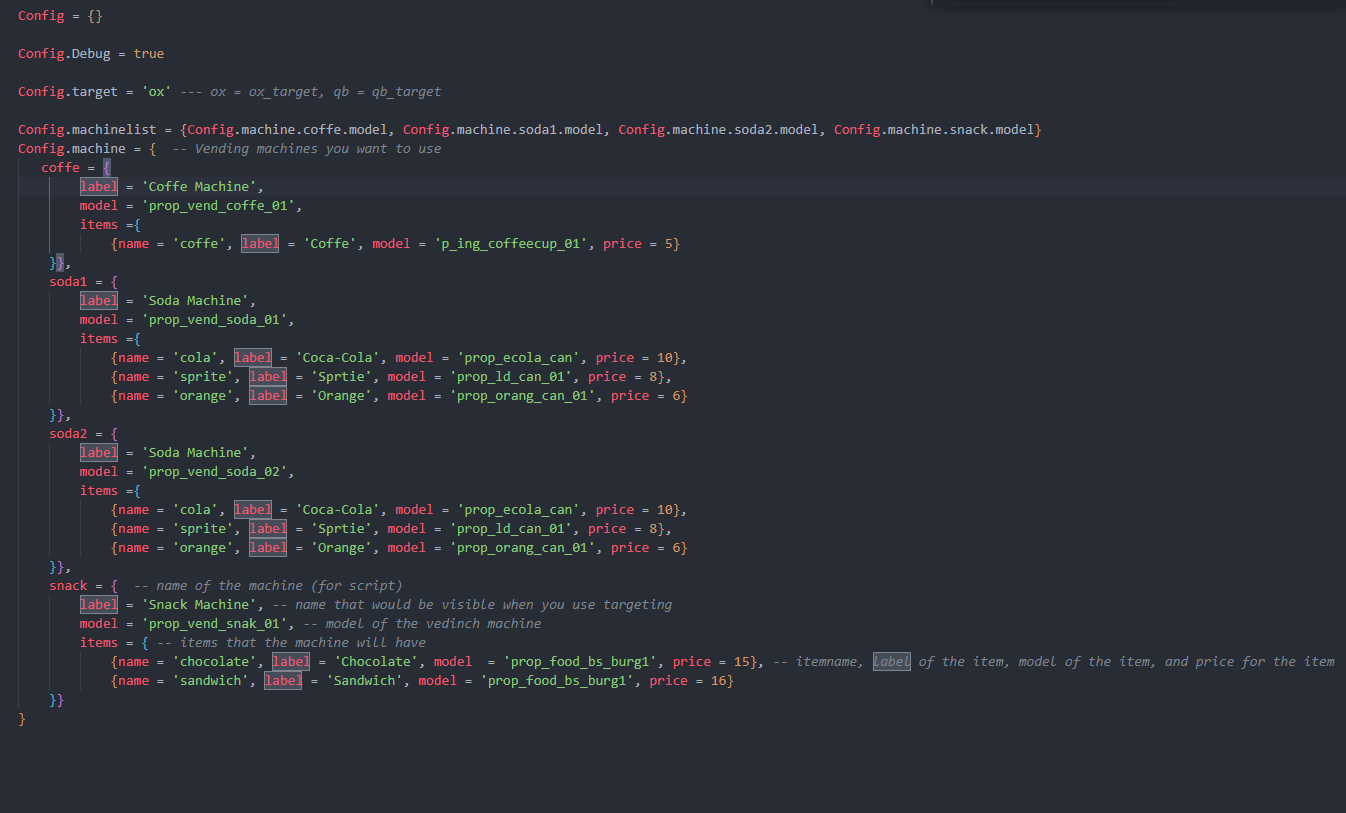Screen dimensions: 1346x813
Task: Click the 'true' value after Config.Debug
Action: 148,53
